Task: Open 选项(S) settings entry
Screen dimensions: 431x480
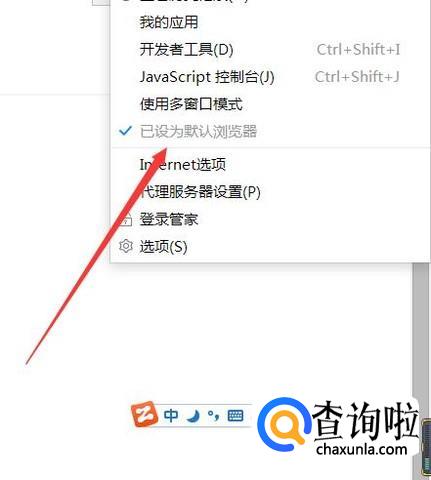Action: pos(270,247)
